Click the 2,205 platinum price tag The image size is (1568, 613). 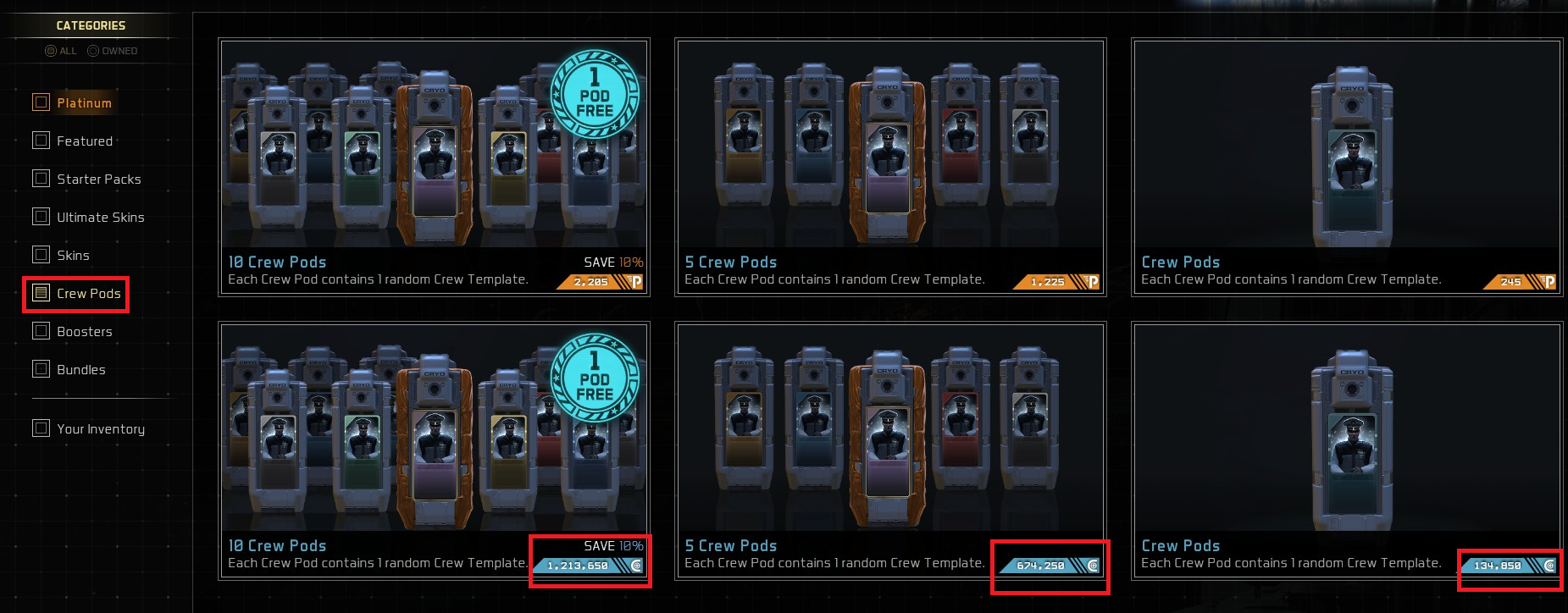600,282
